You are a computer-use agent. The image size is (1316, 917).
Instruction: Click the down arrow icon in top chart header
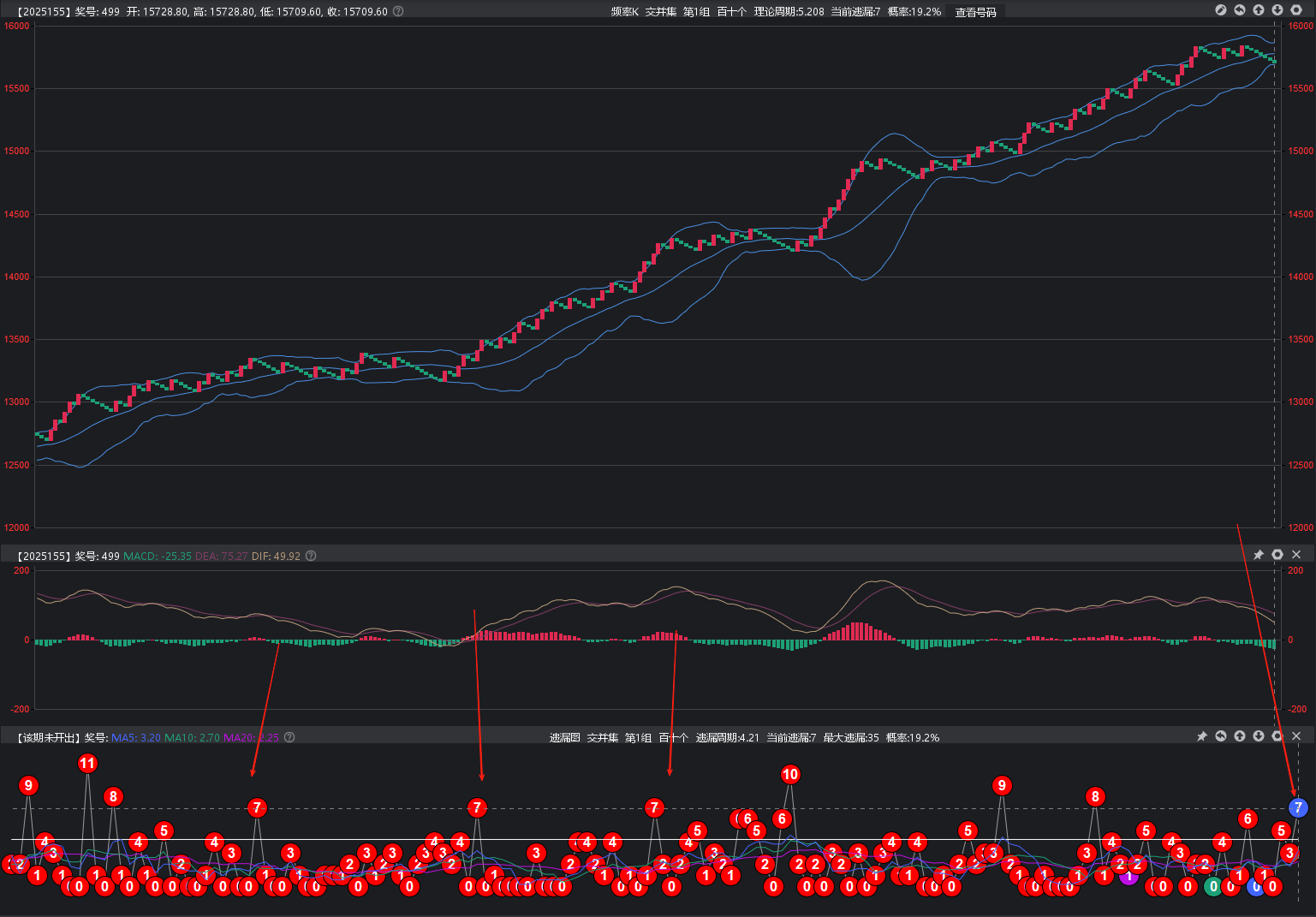pyautogui.click(x=1277, y=10)
